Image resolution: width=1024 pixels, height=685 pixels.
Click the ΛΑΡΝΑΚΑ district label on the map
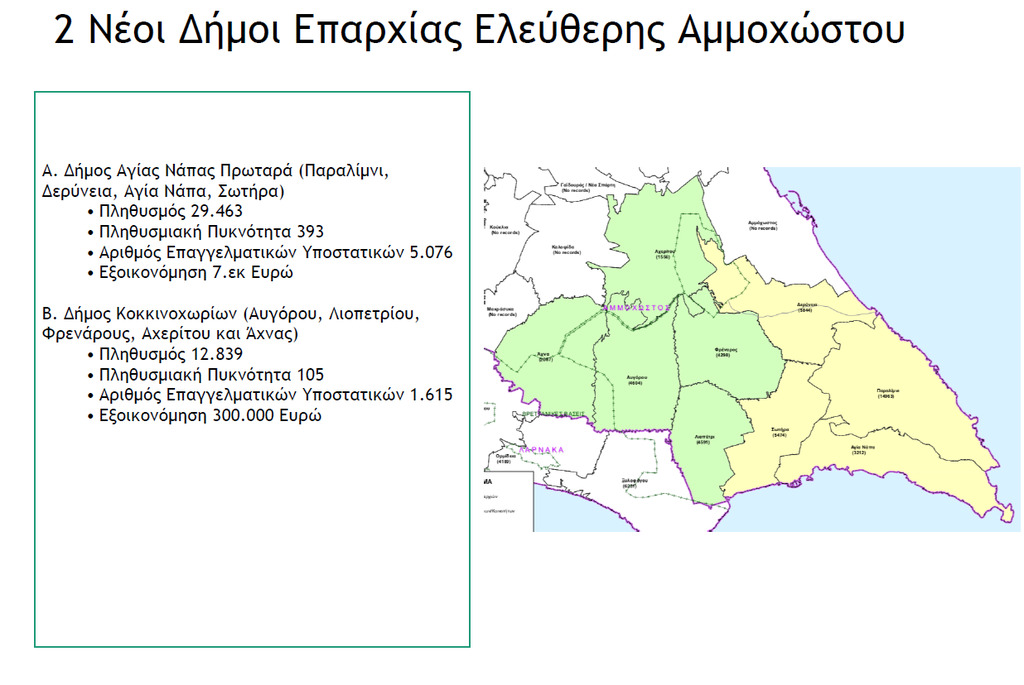tap(541, 450)
